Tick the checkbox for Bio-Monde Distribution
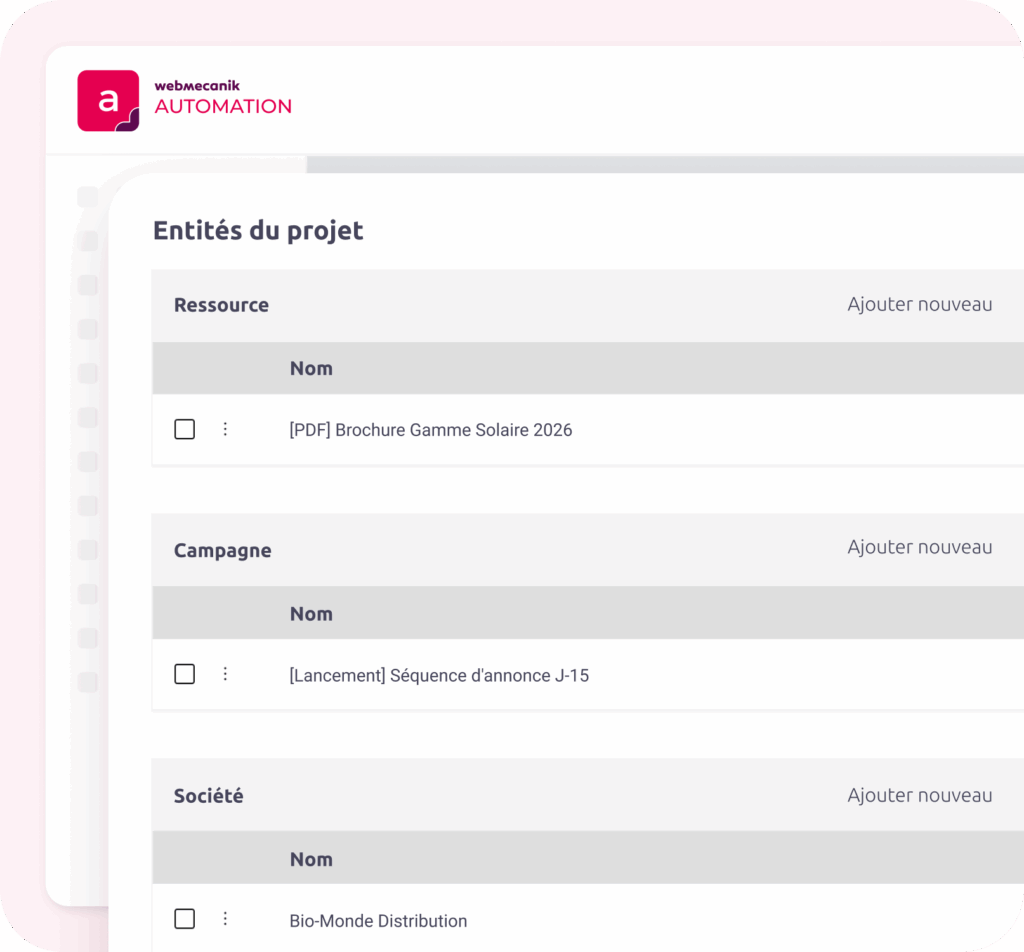 (184, 918)
